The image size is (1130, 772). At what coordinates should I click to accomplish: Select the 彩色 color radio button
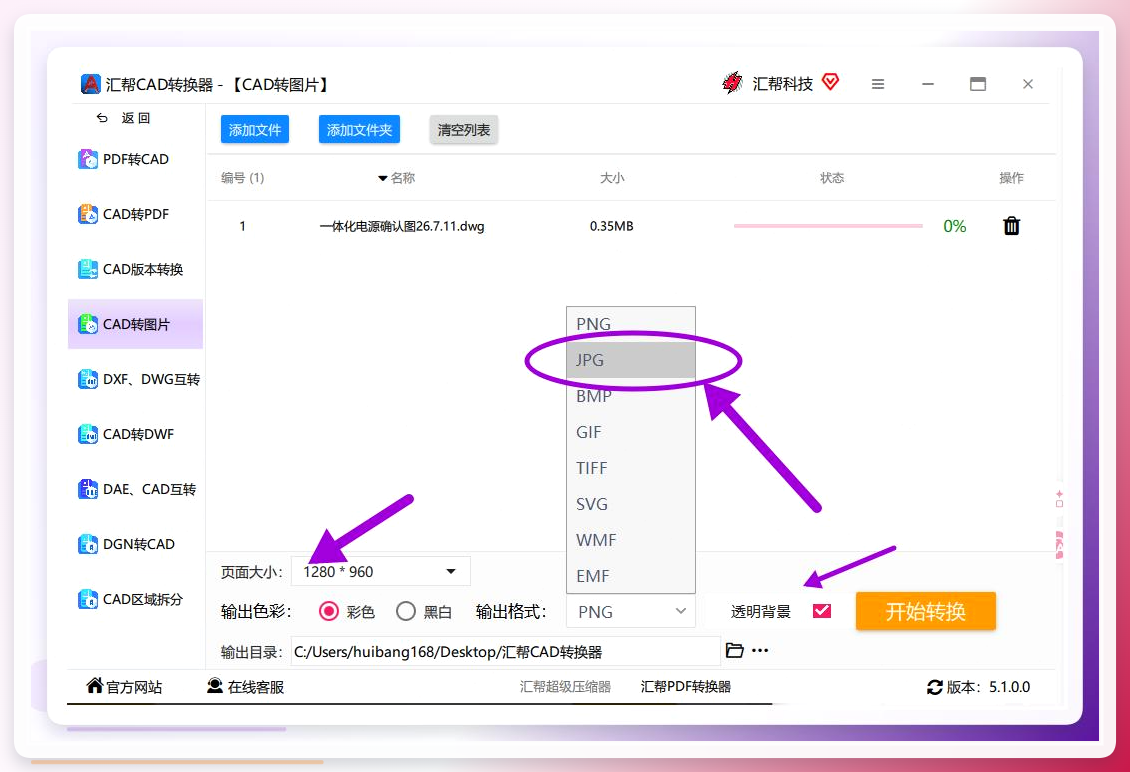[329, 611]
